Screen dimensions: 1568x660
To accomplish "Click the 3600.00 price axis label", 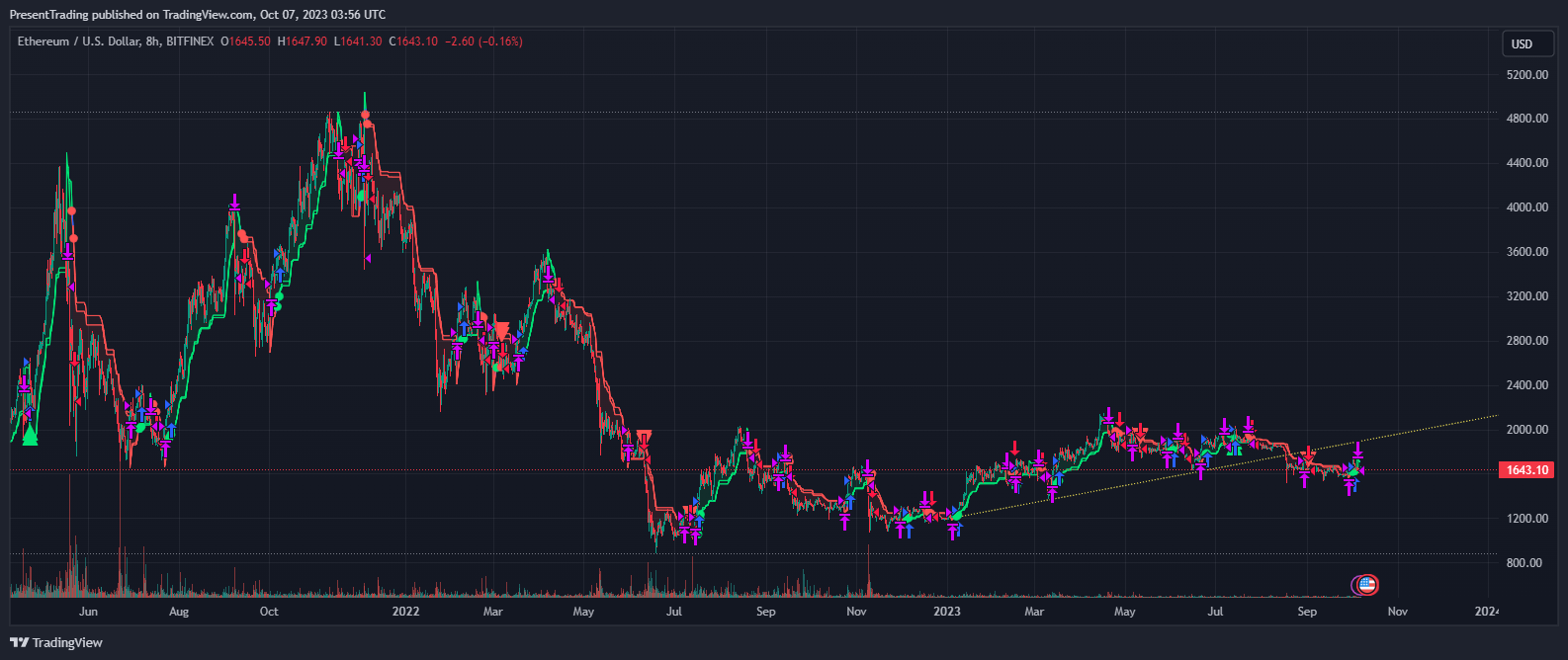I will (x=1526, y=252).
